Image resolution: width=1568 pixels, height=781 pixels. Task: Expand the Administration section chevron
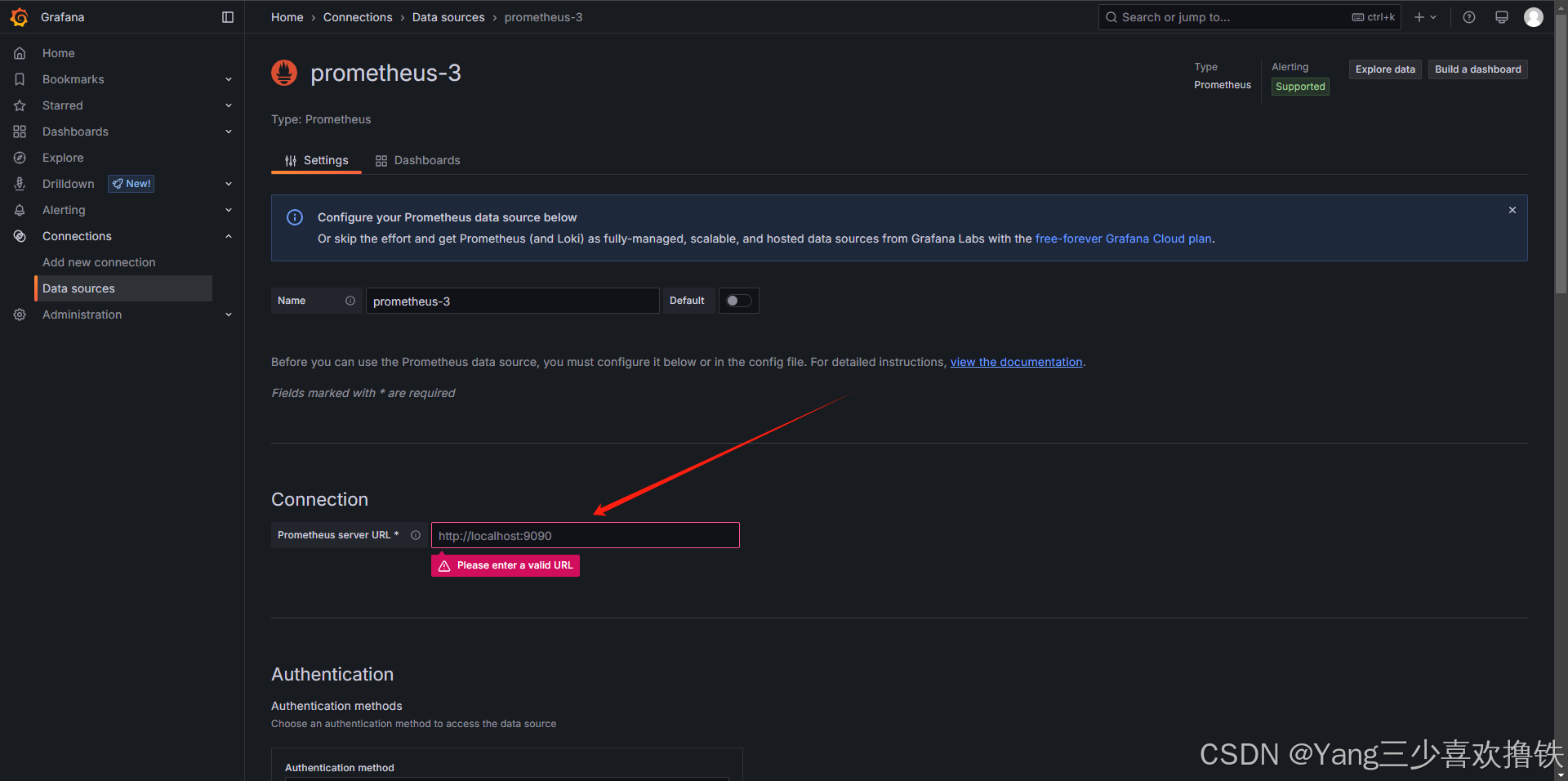coord(229,315)
